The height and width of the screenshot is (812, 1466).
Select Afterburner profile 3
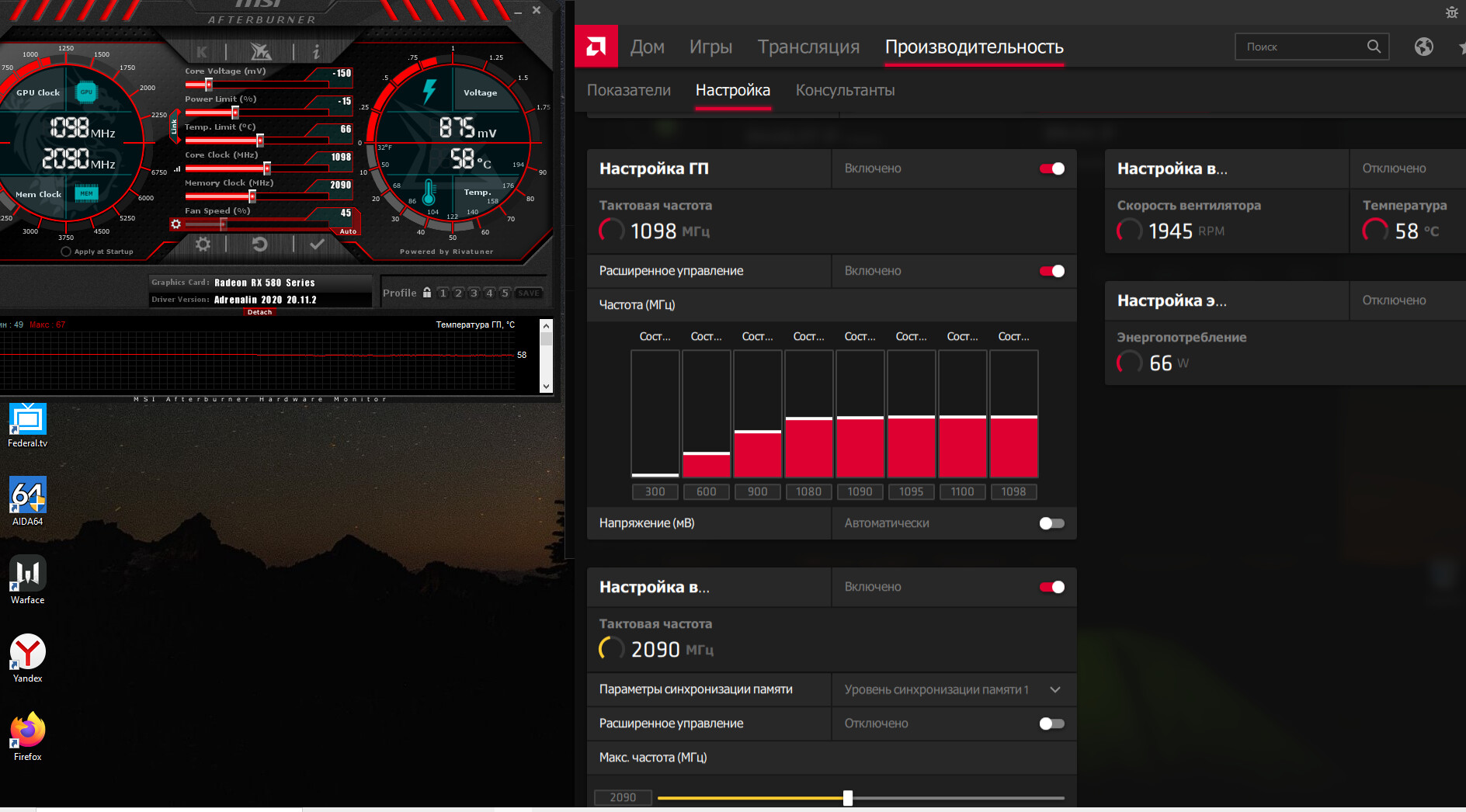[474, 293]
